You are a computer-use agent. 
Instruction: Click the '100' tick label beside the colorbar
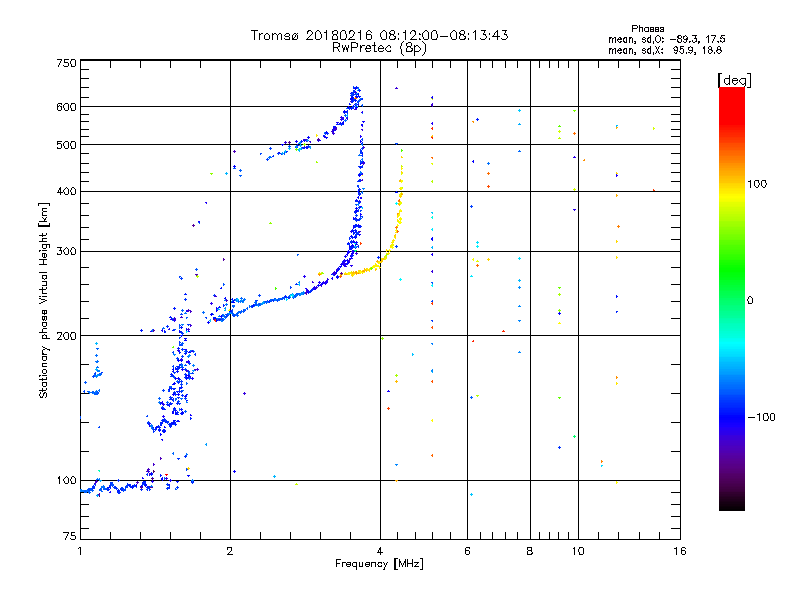pyautogui.click(x=757, y=184)
